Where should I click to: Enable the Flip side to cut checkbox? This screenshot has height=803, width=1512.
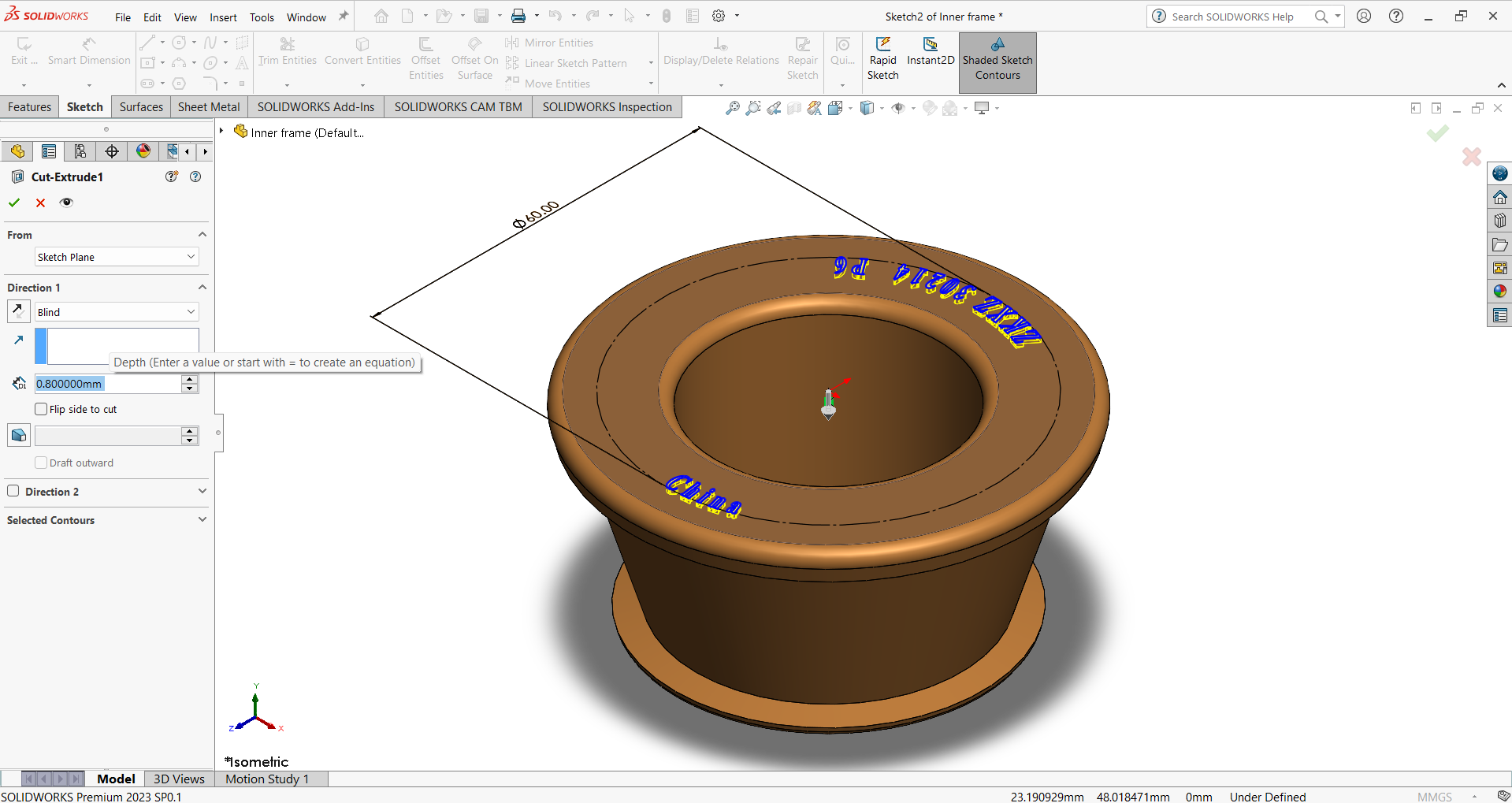(x=42, y=409)
